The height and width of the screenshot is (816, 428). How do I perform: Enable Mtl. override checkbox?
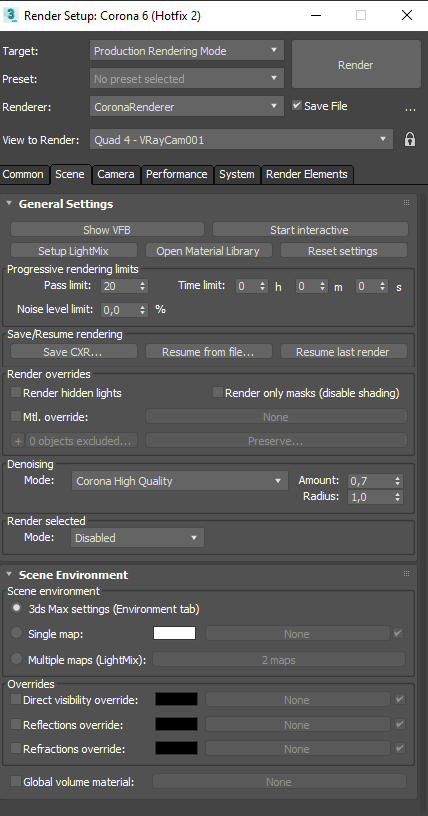16,416
